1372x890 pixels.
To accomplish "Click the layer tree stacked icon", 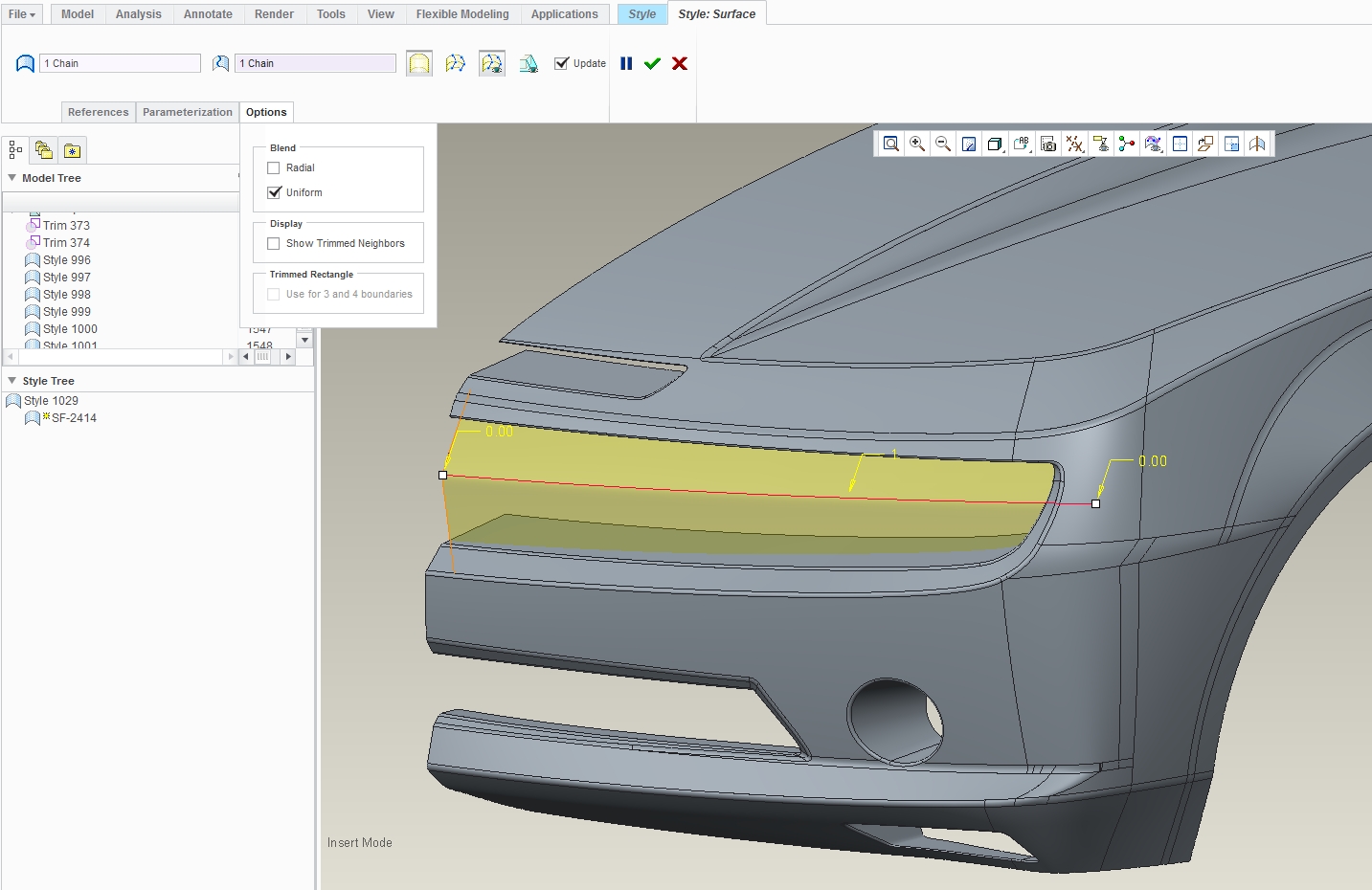I will tap(43, 149).
